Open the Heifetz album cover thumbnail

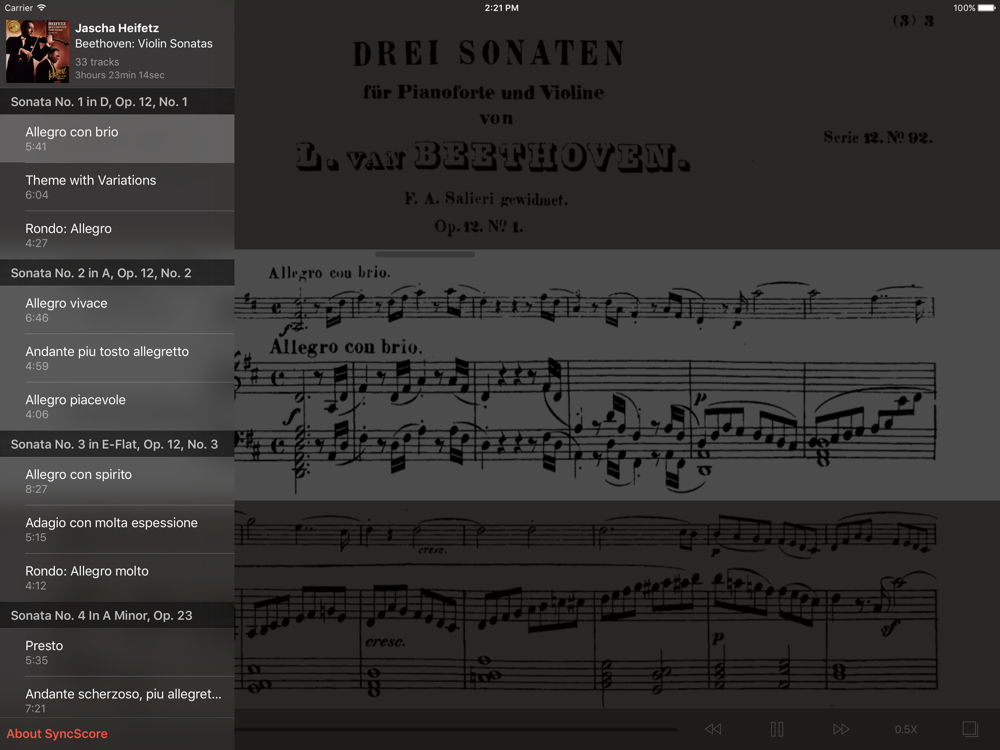(38, 51)
